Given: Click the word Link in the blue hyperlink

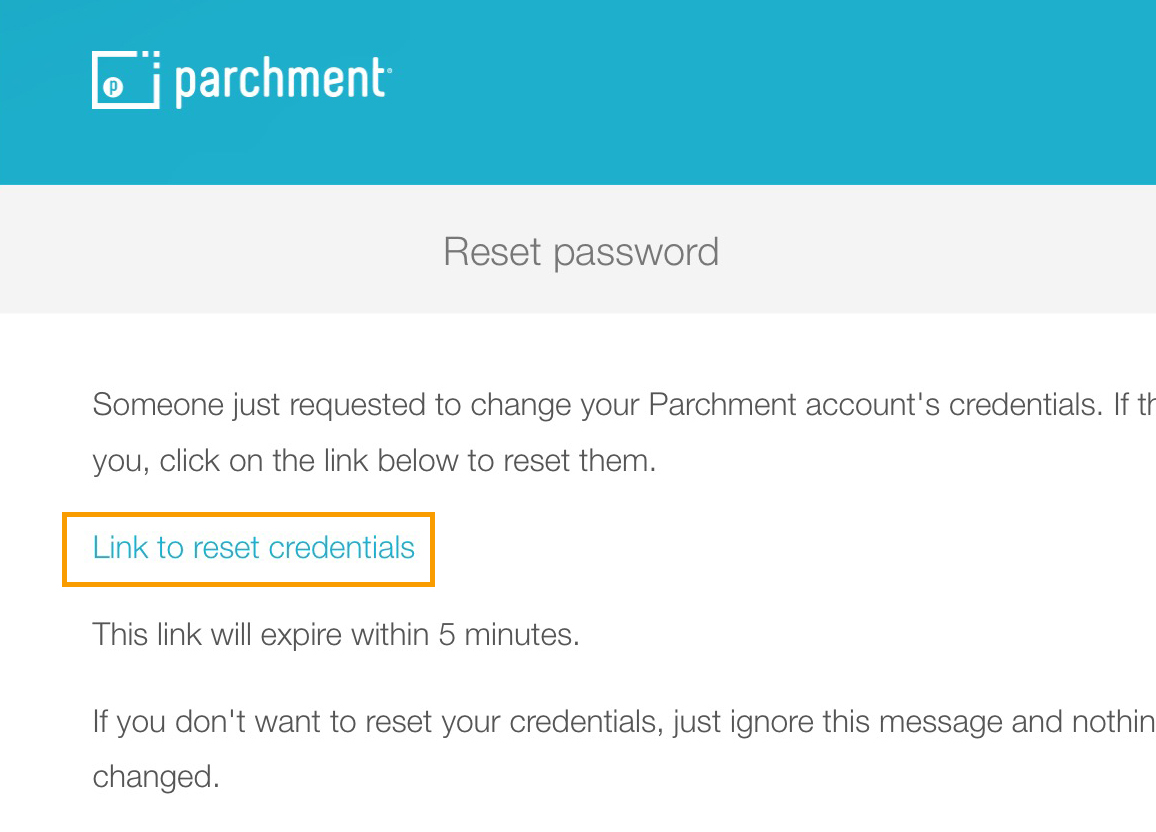Looking at the screenshot, I should [121, 548].
